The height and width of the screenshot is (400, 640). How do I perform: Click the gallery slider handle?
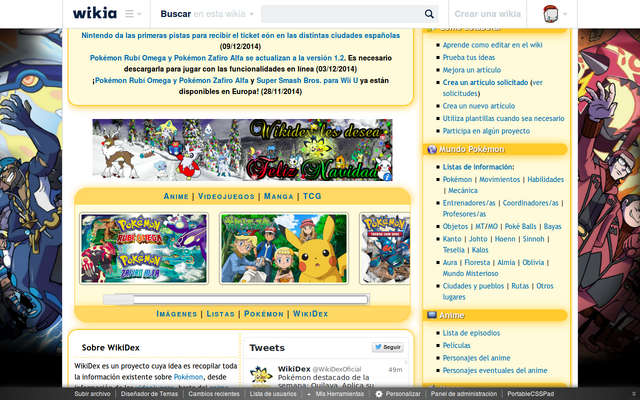tap(118, 300)
